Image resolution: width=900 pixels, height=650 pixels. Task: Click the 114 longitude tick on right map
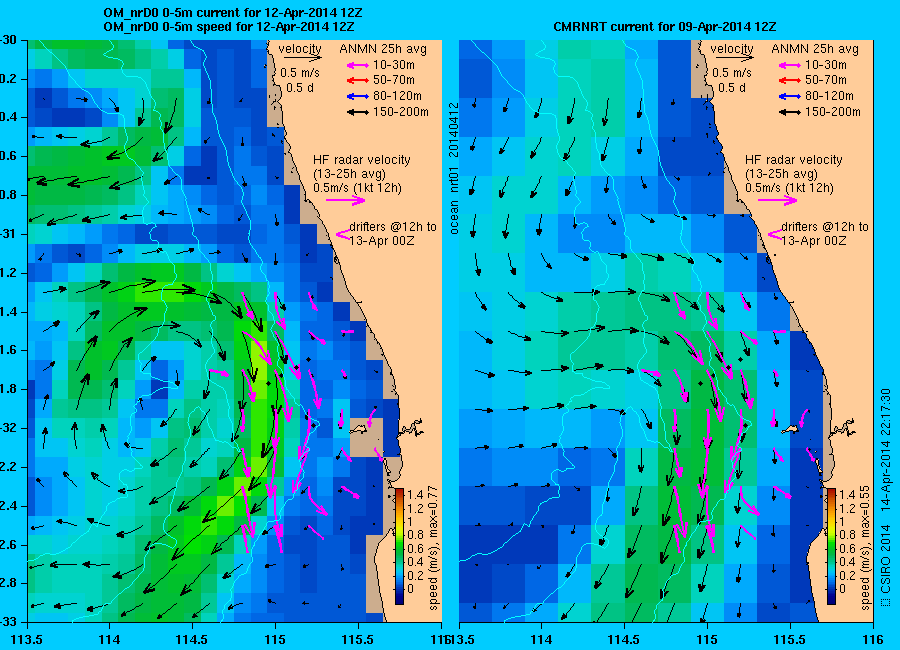pyautogui.click(x=541, y=640)
